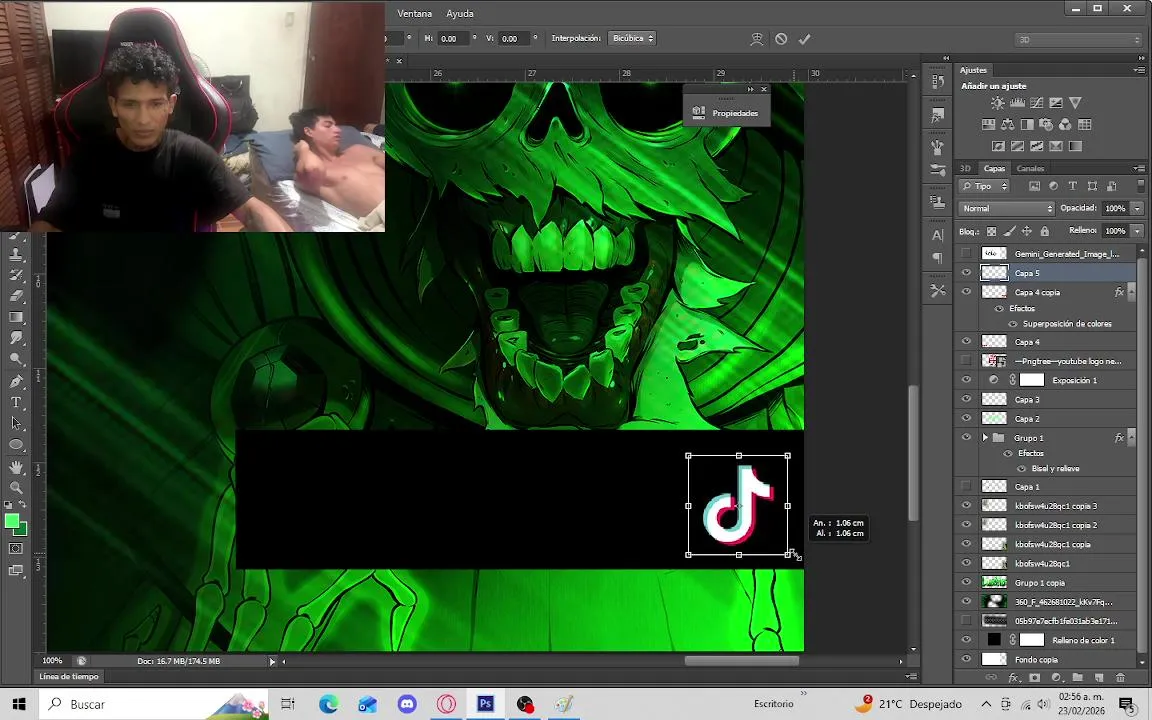Screen dimensions: 1152x720
Task: Select the Ellipse shape tool
Action: coord(16,445)
